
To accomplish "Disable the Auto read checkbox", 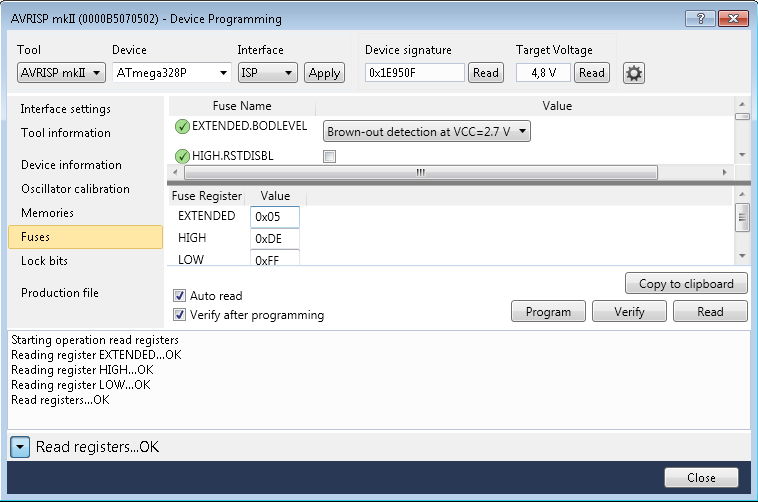I will click(x=179, y=295).
